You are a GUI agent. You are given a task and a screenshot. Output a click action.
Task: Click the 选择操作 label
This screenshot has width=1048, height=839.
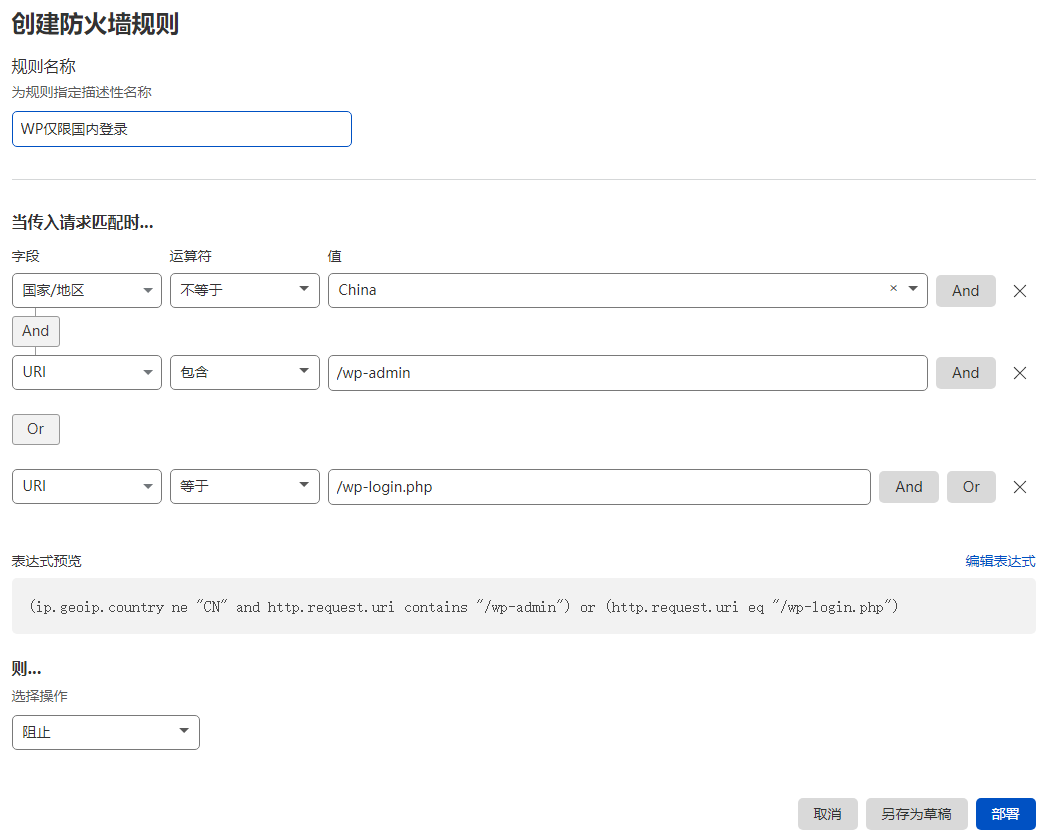39,696
